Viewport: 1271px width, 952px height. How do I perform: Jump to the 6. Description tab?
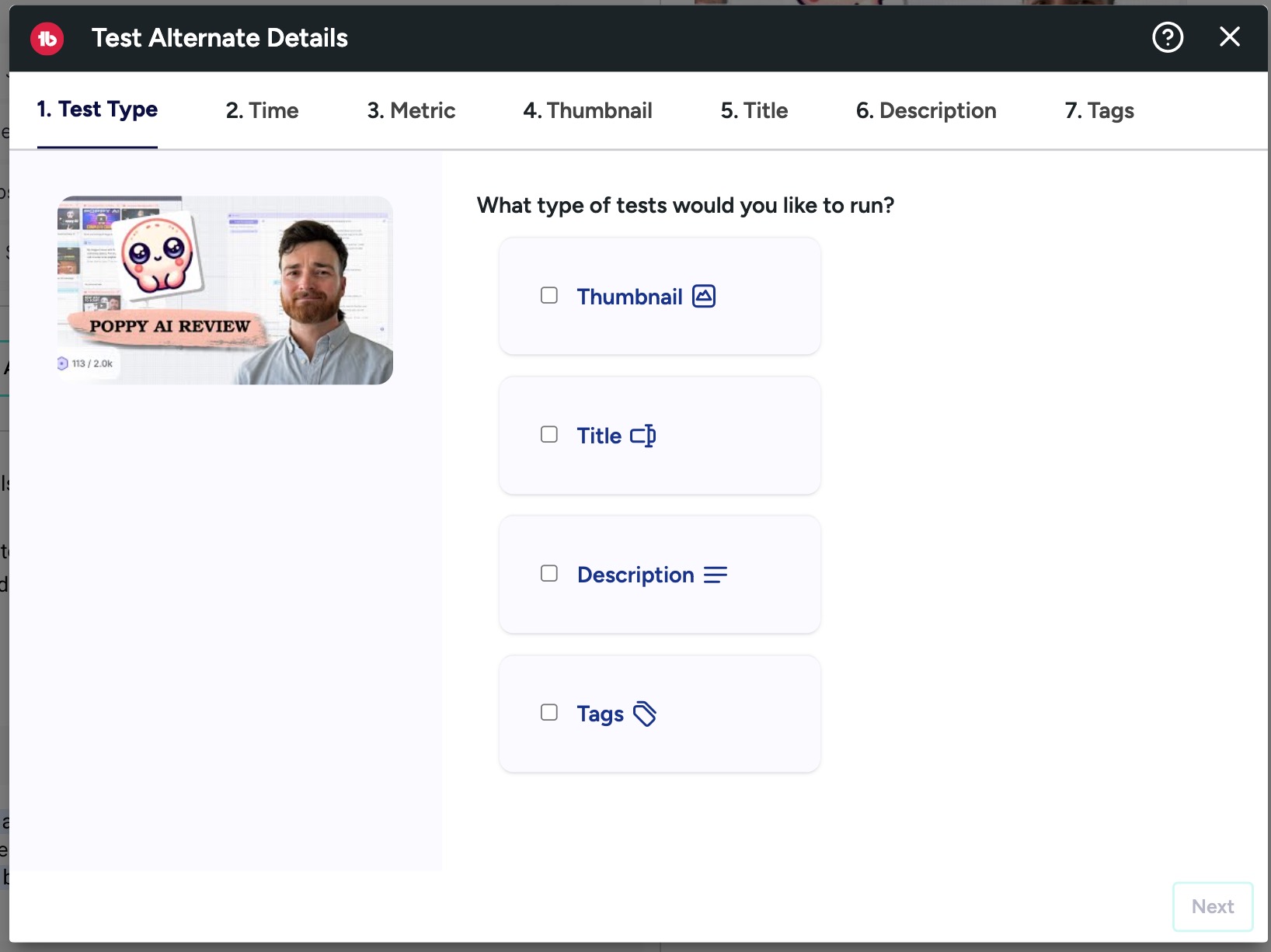coord(925,110)
